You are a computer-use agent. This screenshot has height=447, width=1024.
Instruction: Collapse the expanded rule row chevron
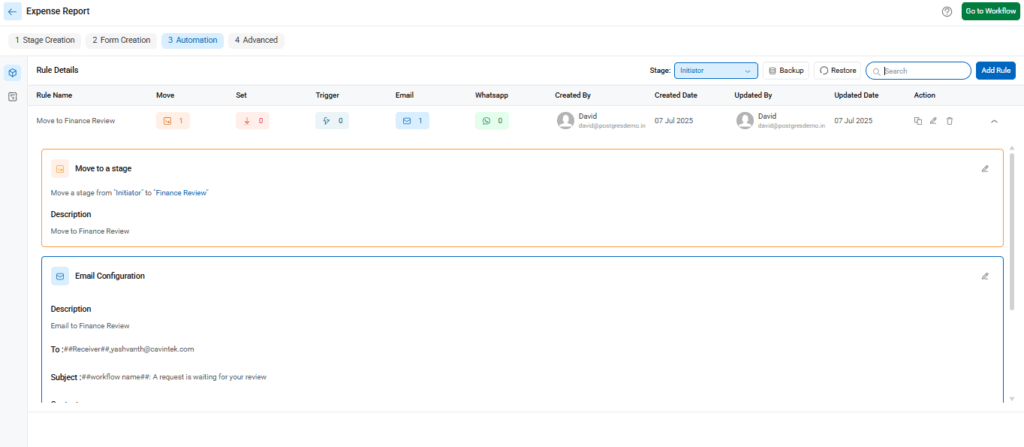point(993,121)
